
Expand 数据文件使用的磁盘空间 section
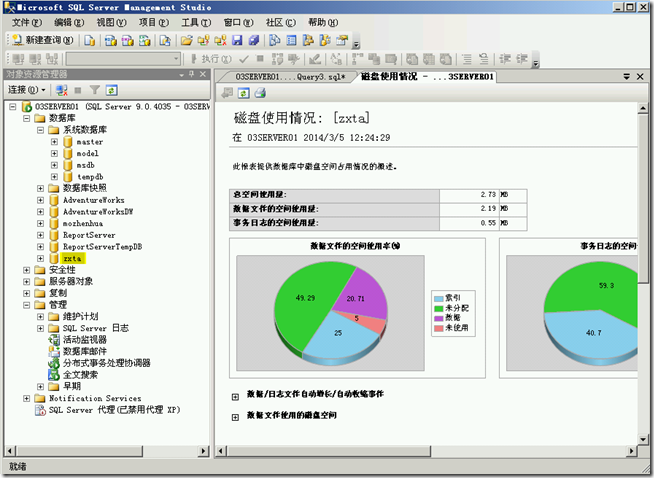(x=235, y=418)
